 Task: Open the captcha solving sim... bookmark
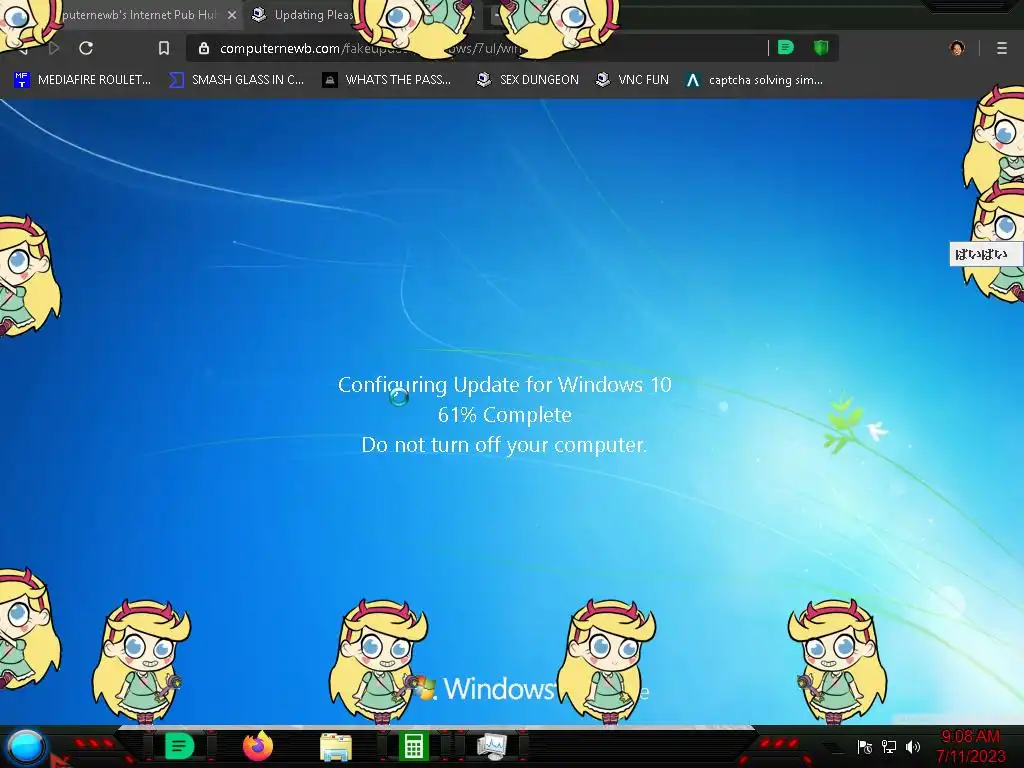click(x=754, y=80)
